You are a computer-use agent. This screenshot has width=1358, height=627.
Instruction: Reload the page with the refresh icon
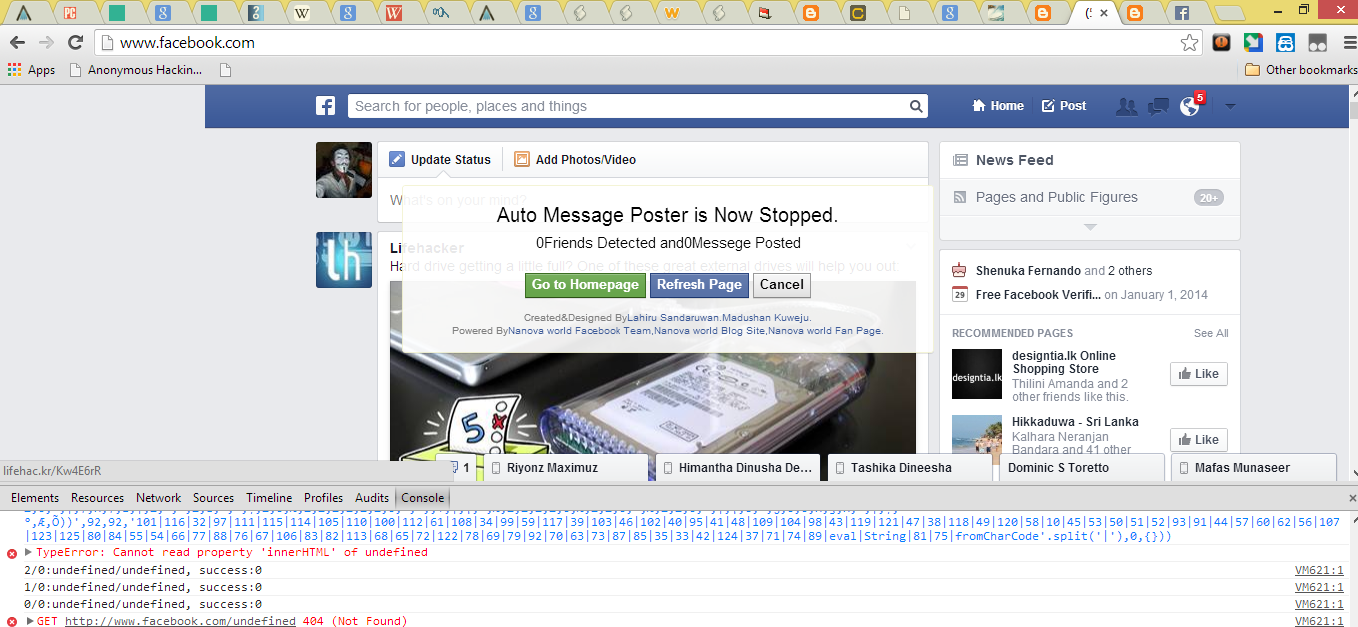pos(75,42)
